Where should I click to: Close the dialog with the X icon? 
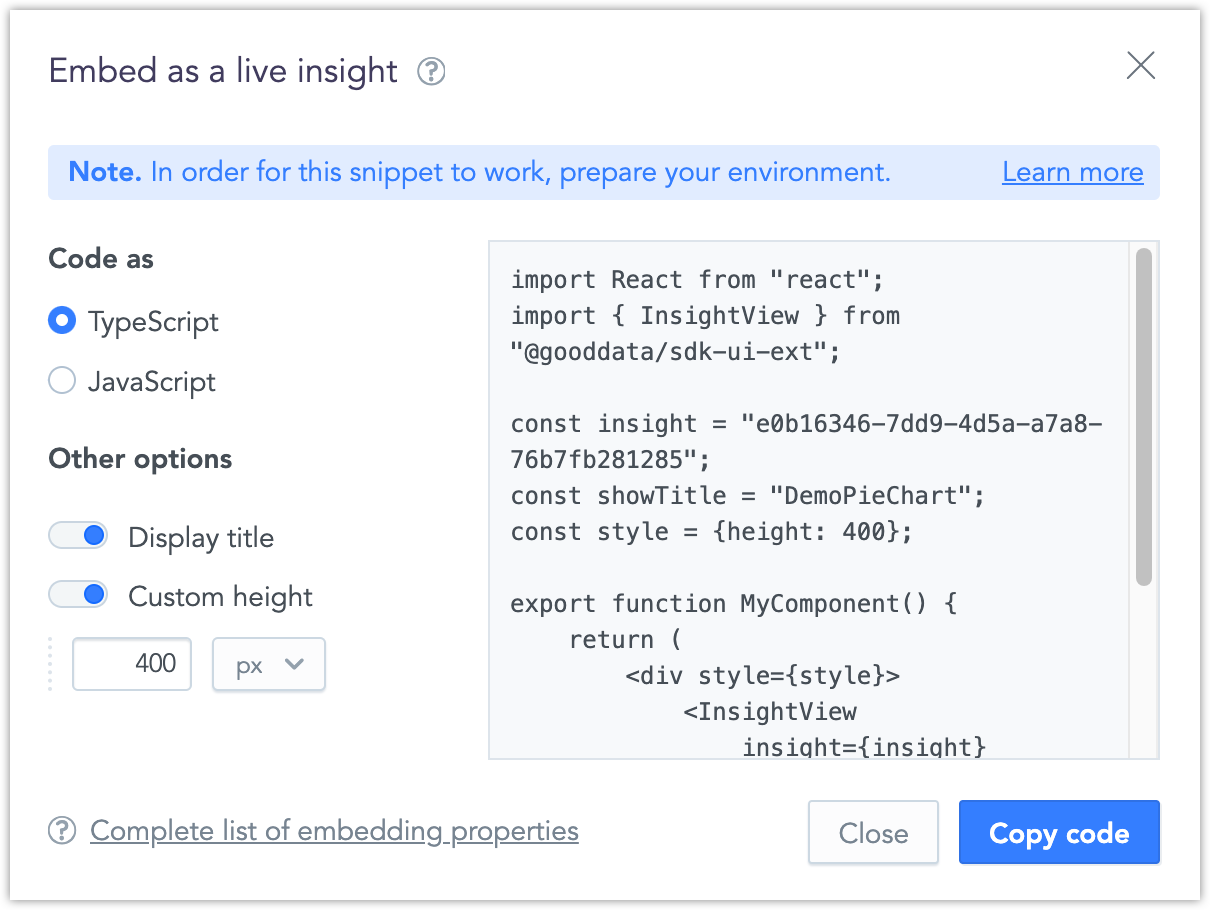tap(1141, 66)
